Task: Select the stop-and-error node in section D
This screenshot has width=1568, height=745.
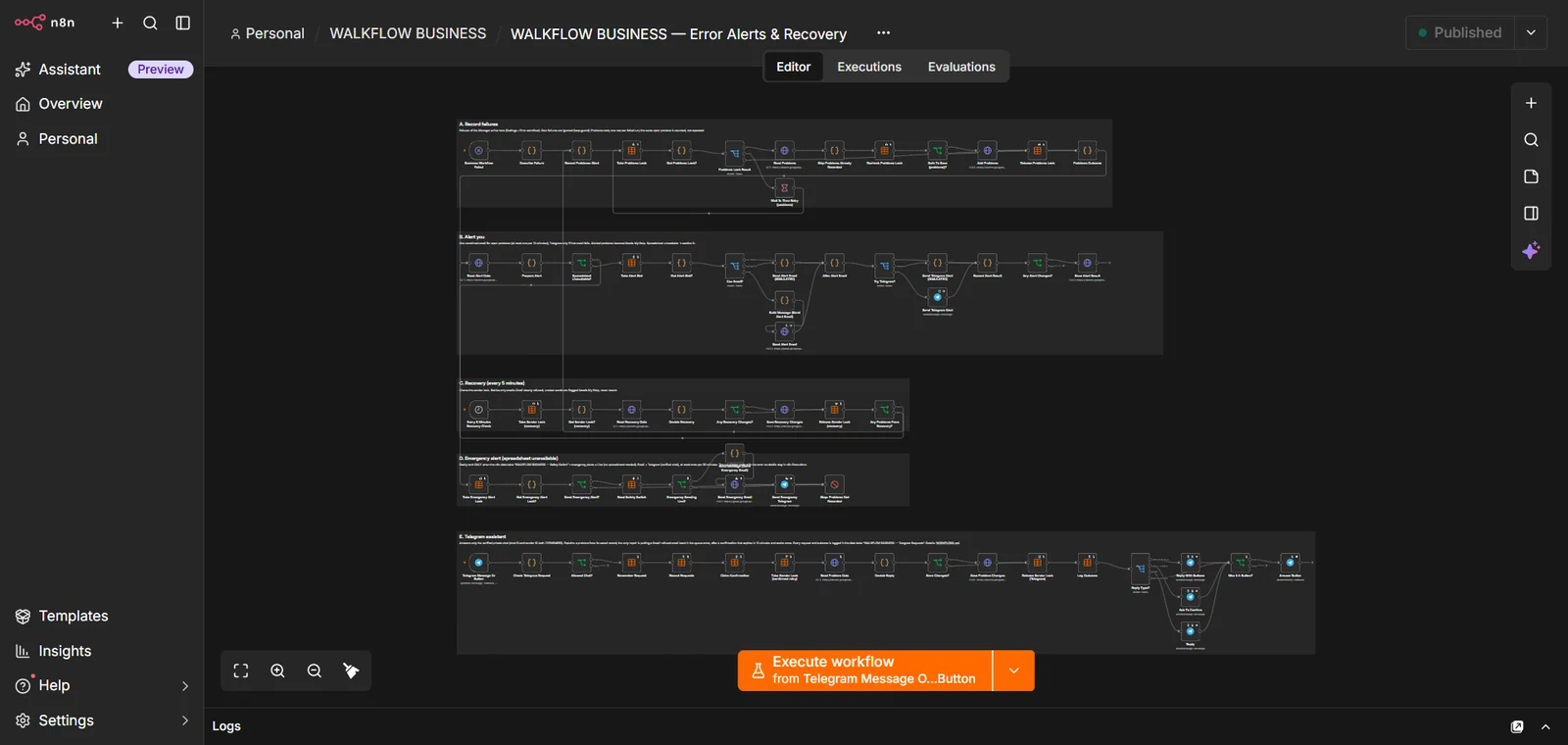Action: pyautogui.click(x=834, y=484)
